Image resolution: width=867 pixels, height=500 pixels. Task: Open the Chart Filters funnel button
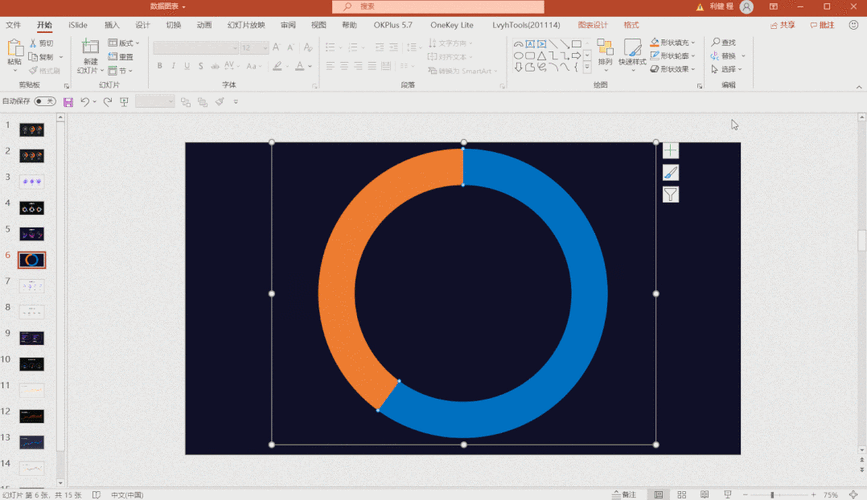(x=670, y=195)
